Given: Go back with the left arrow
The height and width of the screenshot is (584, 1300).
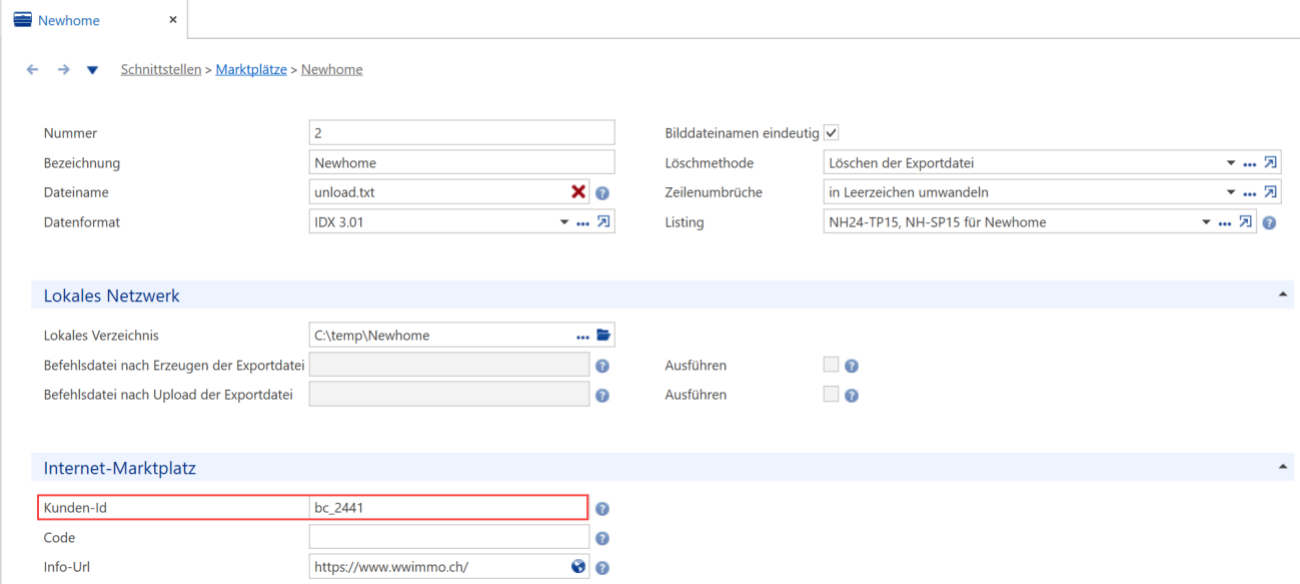Looking at the screenshot, I should (33, 70).
